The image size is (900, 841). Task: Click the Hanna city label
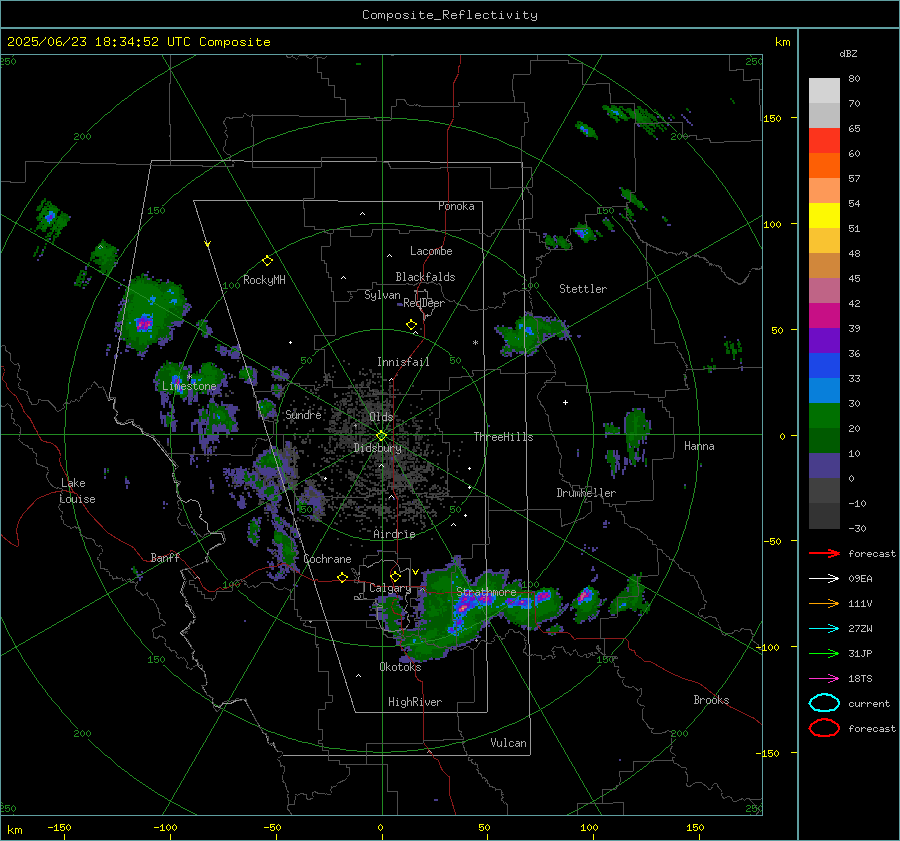coord(699,446)
